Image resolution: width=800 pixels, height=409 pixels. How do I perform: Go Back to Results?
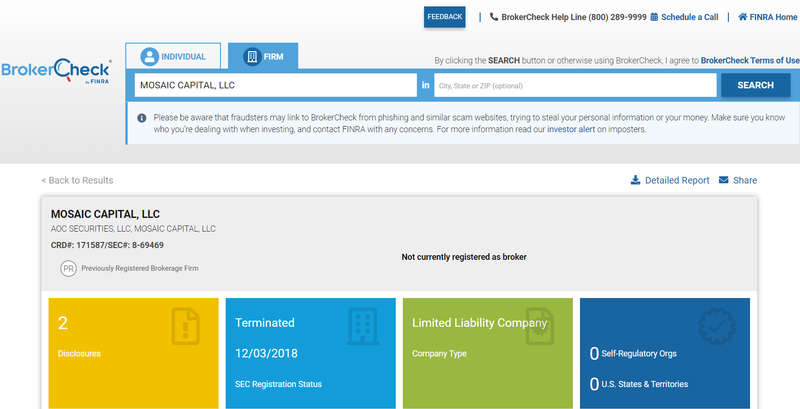[x=78, y=180]
